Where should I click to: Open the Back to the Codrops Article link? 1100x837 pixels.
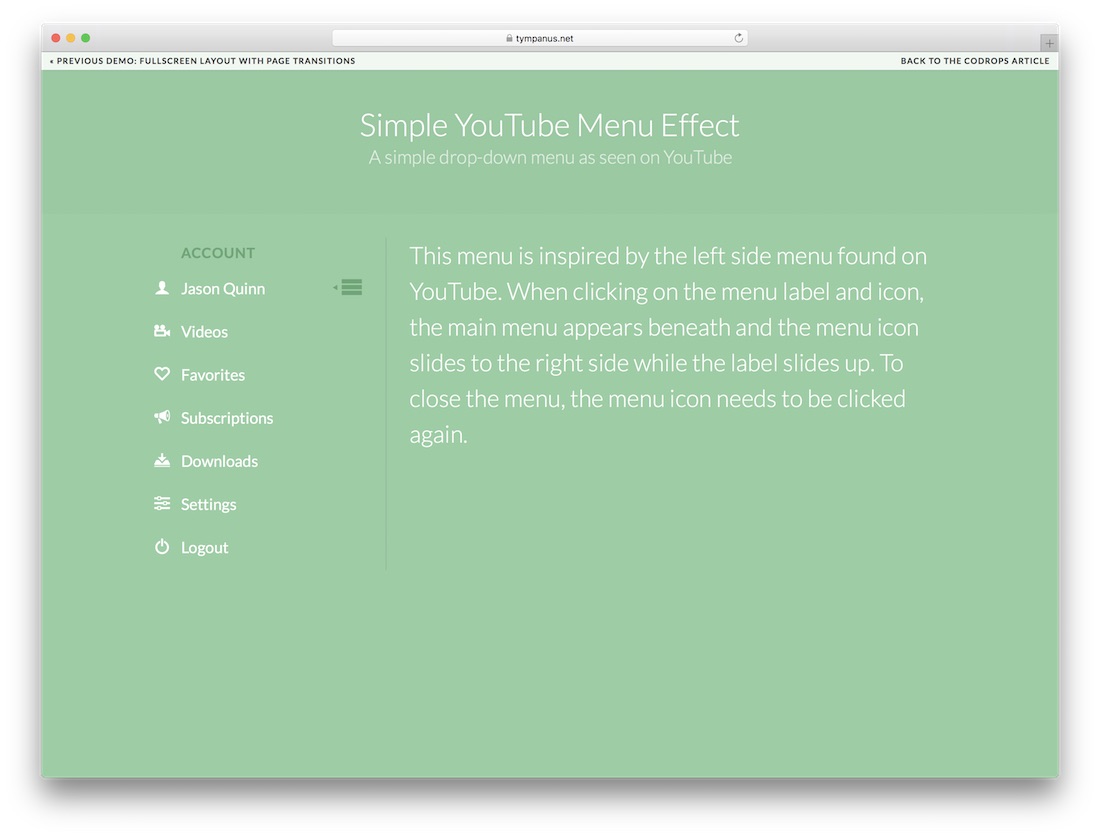tap(974, 61)
